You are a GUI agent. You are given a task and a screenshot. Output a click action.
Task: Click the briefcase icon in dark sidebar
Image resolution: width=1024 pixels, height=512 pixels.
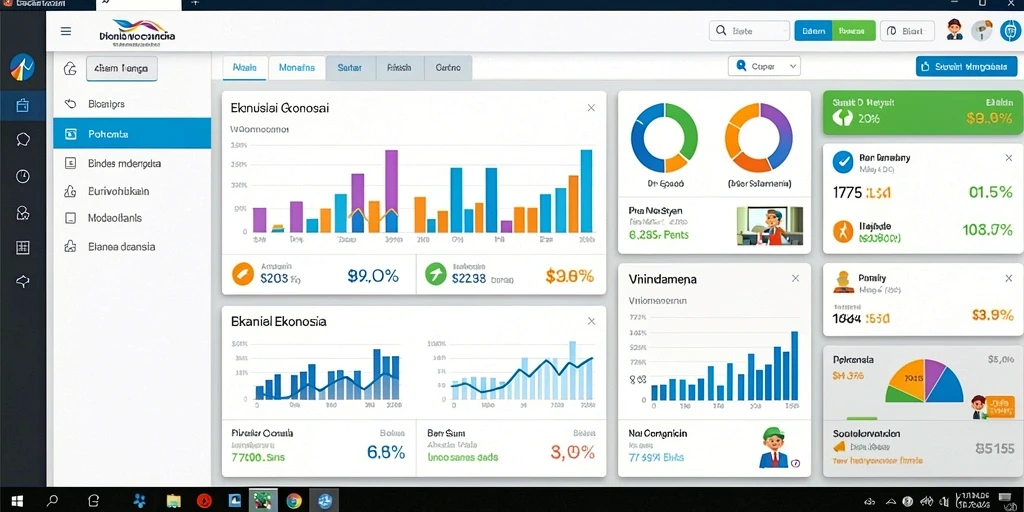point(22,104)
